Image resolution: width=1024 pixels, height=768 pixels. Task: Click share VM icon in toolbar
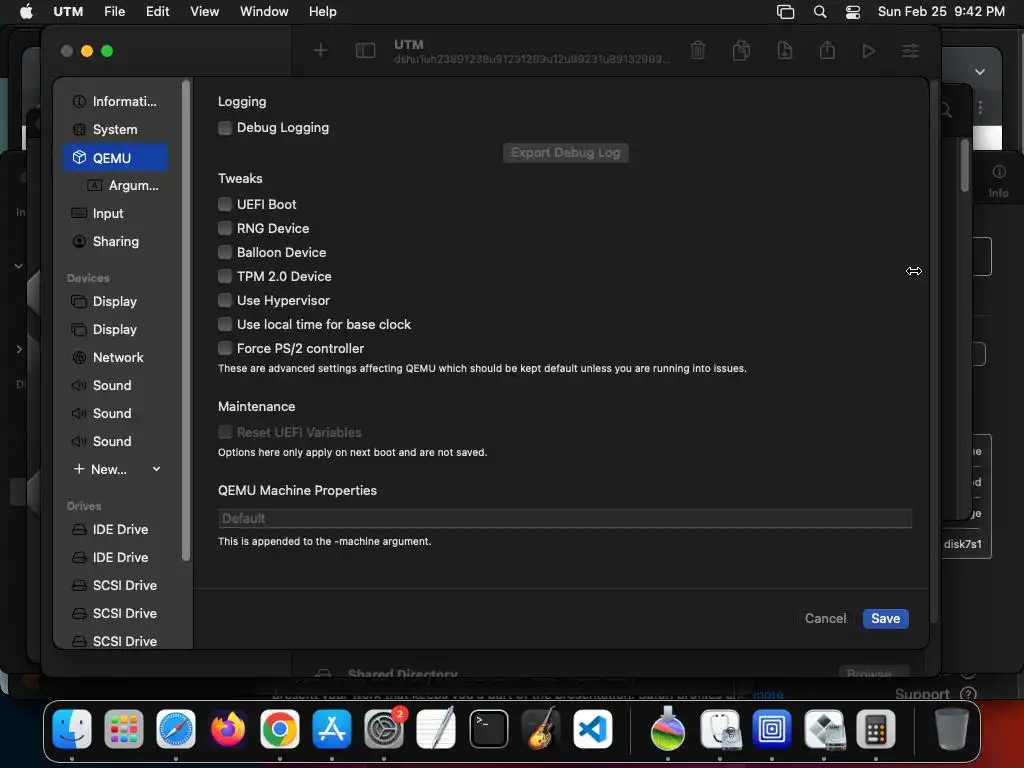[827, 50]
